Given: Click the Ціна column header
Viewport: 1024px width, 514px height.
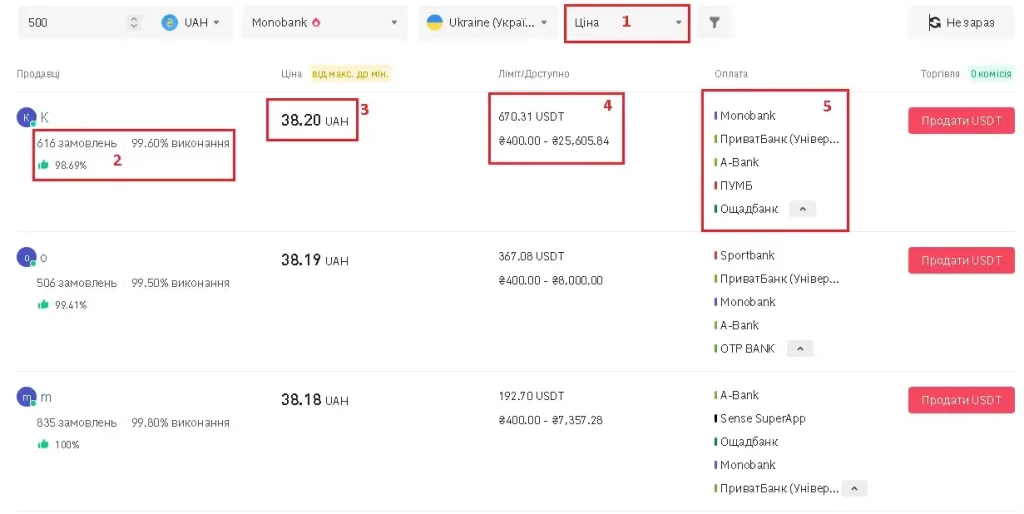Looking at the screenshot, I should coord(291,74).
